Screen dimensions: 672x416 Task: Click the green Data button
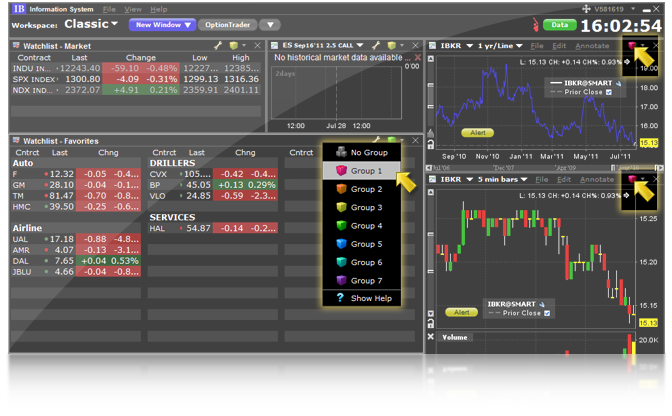559,25
